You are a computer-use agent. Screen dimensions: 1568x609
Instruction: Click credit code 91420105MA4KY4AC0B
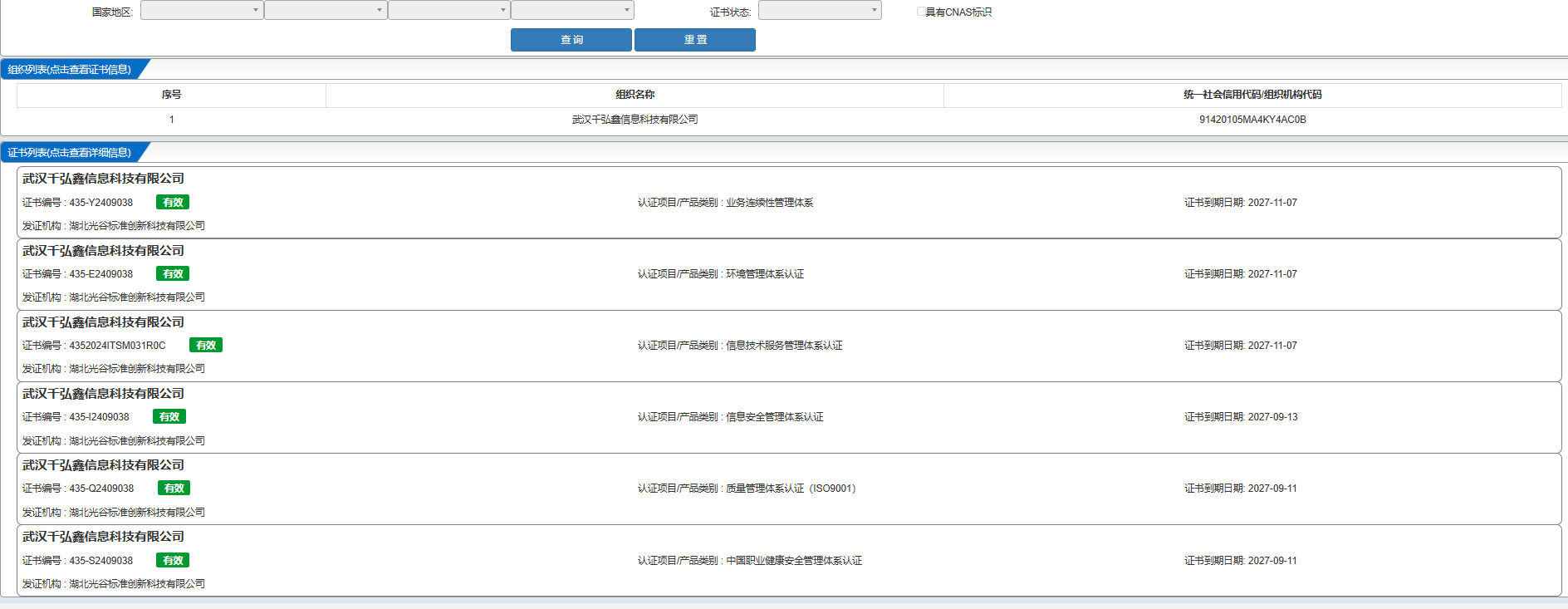[x=1252, y=120]
